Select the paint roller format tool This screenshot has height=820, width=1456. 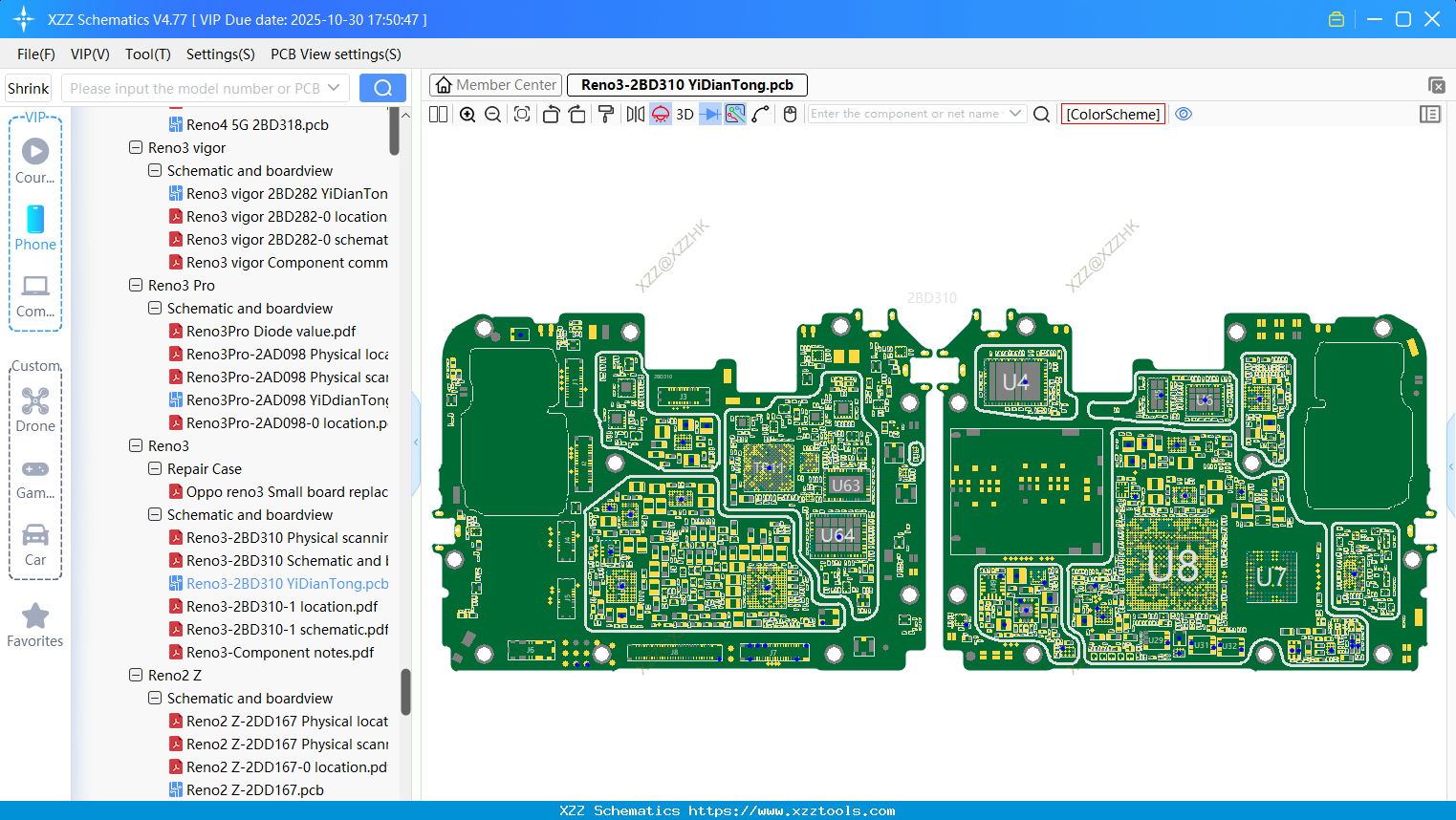coord(606,115)
